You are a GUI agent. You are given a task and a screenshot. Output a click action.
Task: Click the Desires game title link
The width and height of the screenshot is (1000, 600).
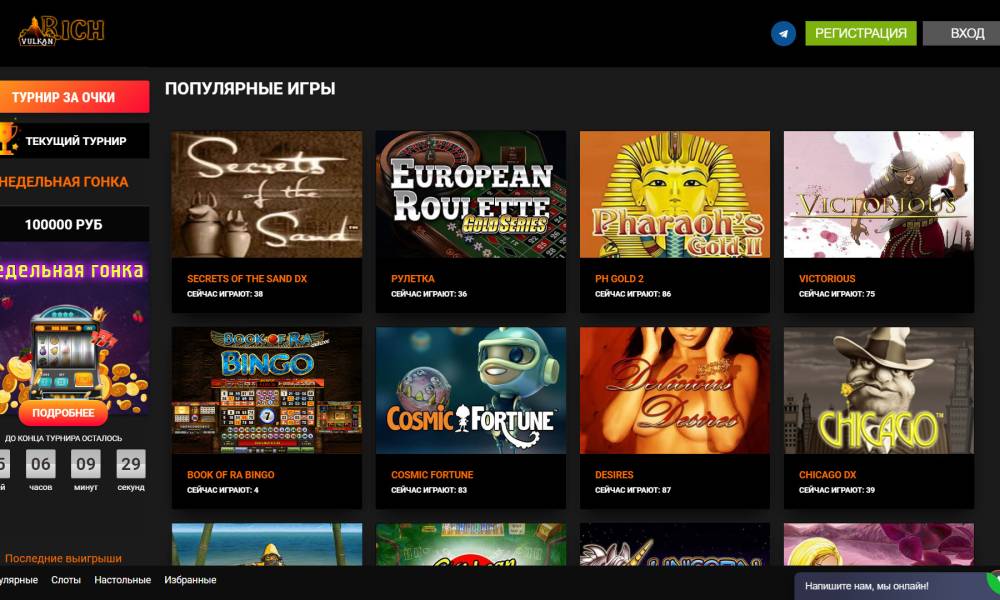[x=614, y=475]
